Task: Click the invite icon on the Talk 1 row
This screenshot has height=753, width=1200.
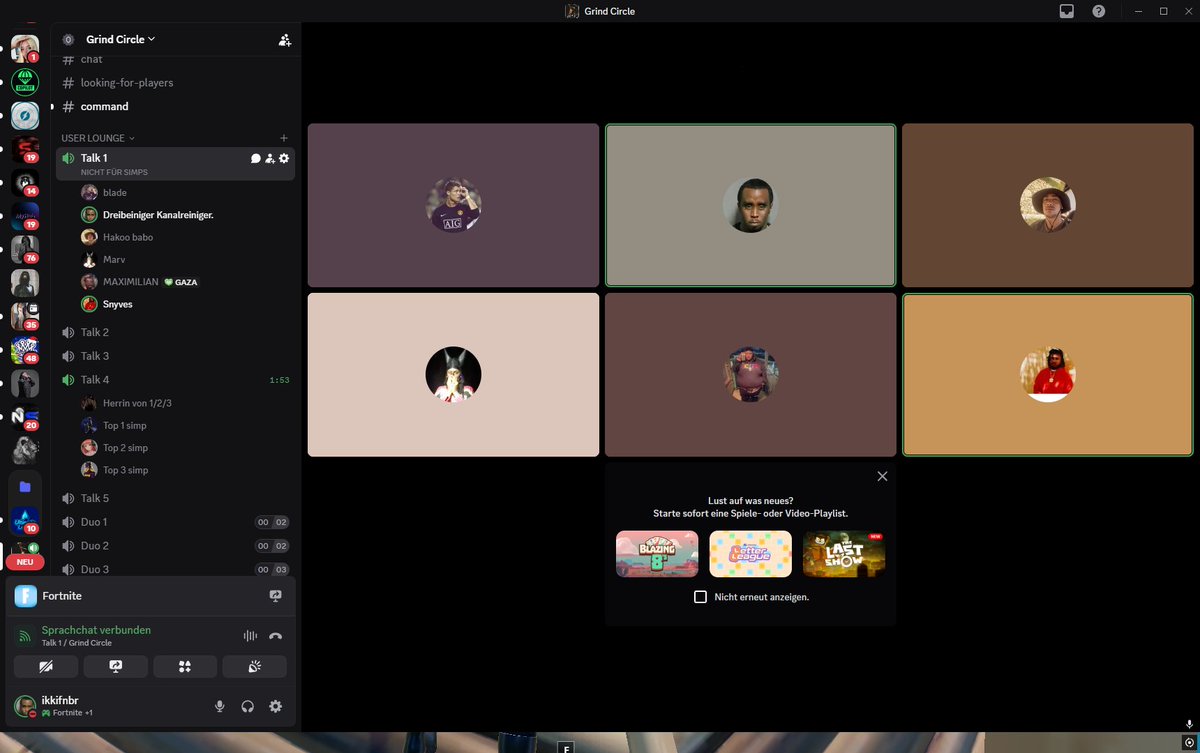Action: pos(270,158)
